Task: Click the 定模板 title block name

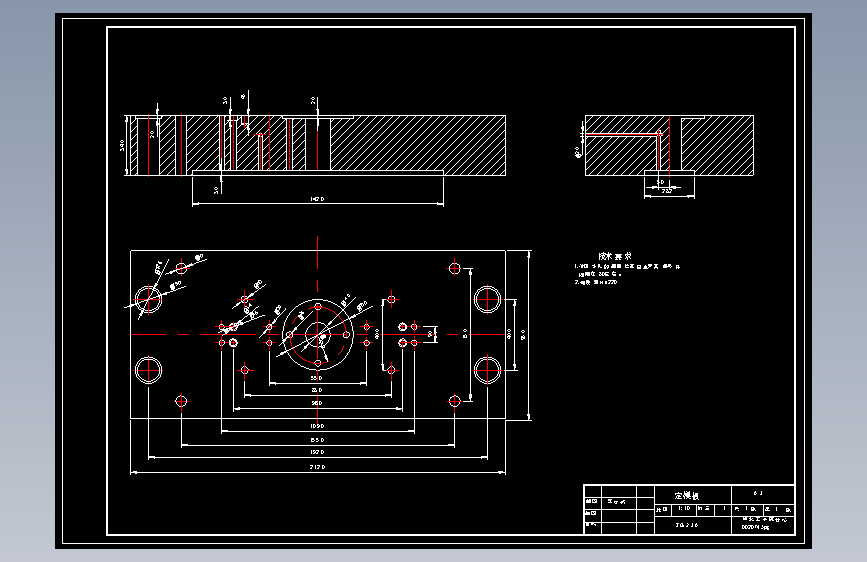Action: point(687,496)
